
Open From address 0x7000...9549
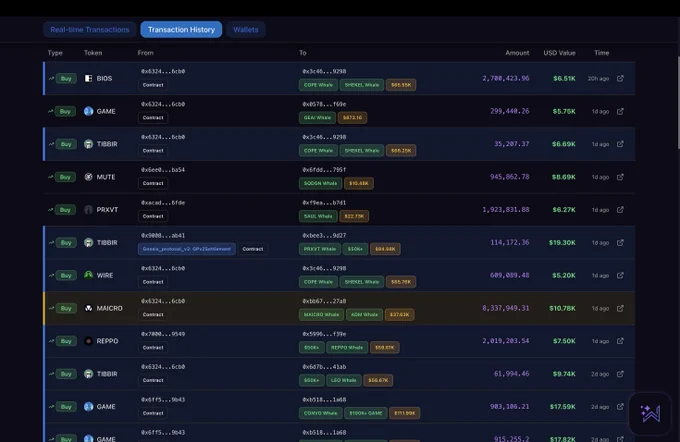click(163, 334)
